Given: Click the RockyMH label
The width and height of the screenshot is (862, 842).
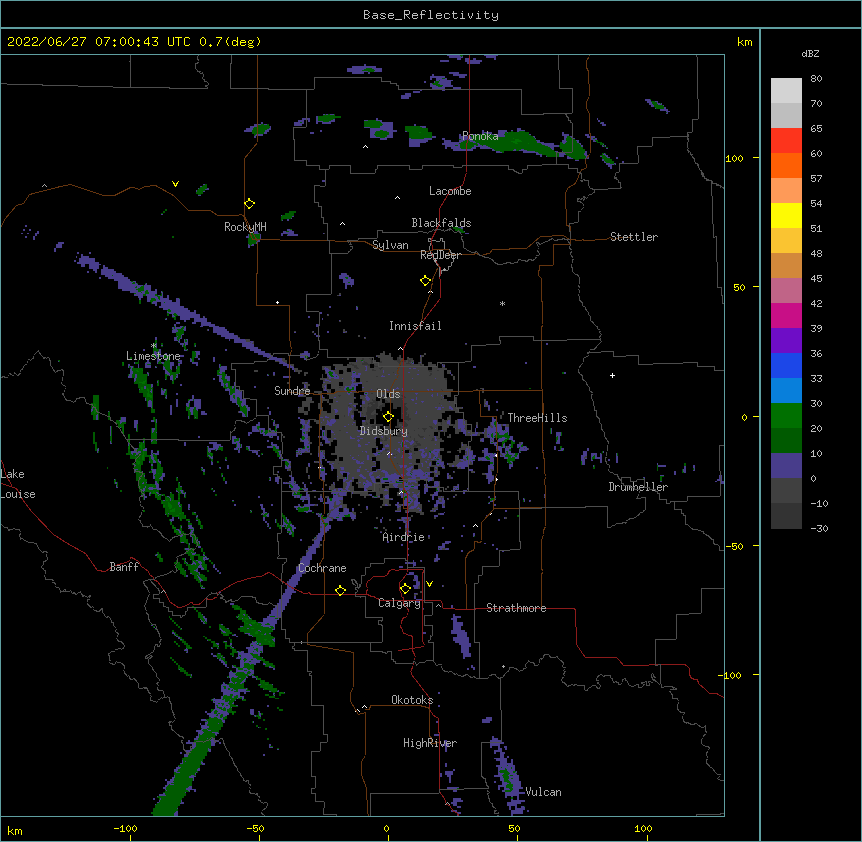Looking at the screenshot, I should (245, 227).
